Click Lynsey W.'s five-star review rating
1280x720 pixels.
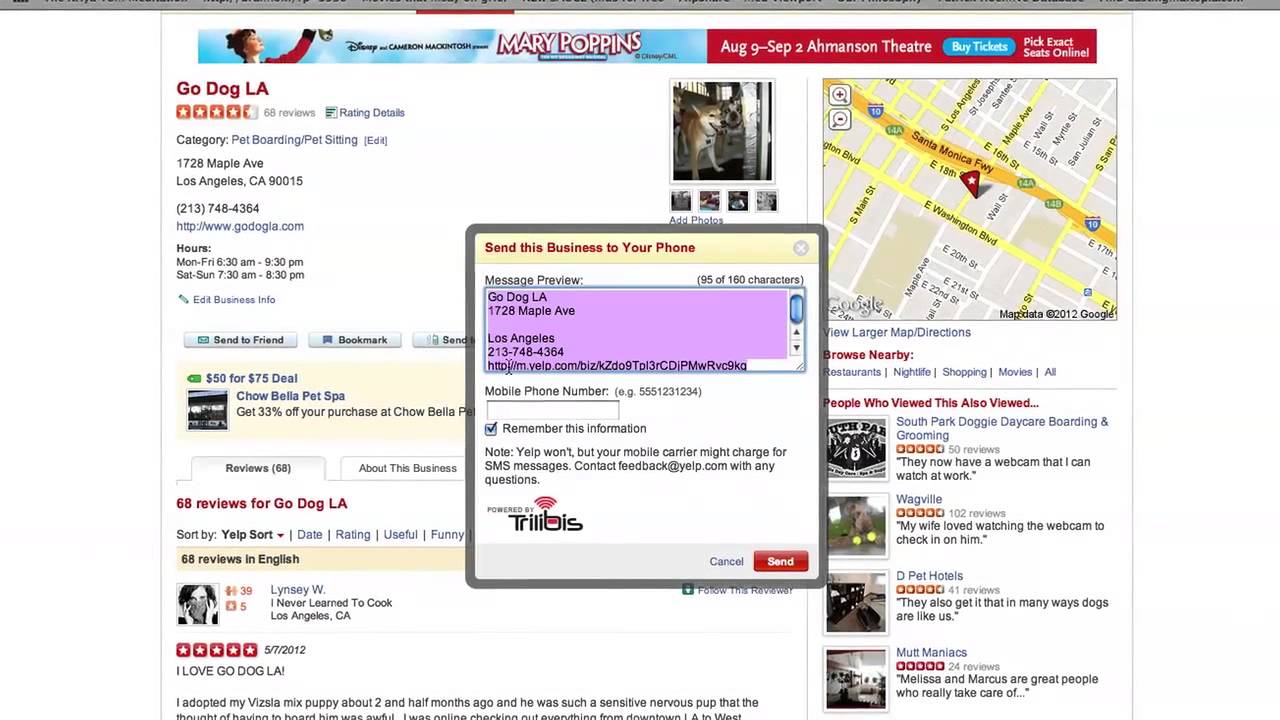pos(217,650)
